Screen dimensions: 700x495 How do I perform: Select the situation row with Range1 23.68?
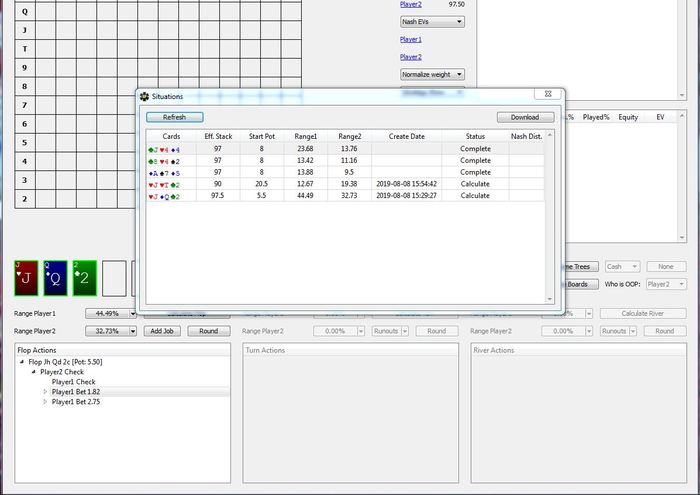pyautogui.click(x=345, y=149)
